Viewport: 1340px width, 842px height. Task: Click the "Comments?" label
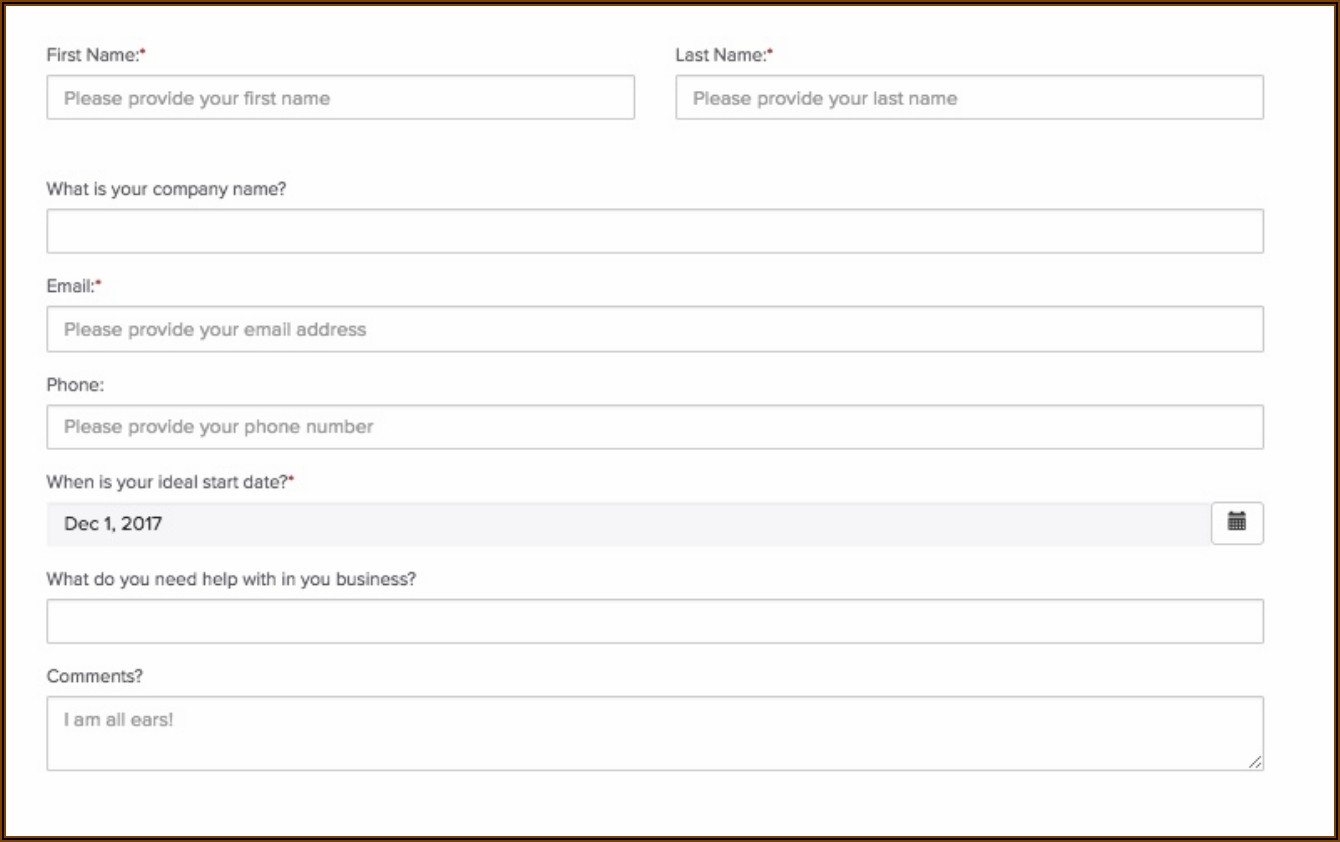pyautogui.click(x=95, y=677)
